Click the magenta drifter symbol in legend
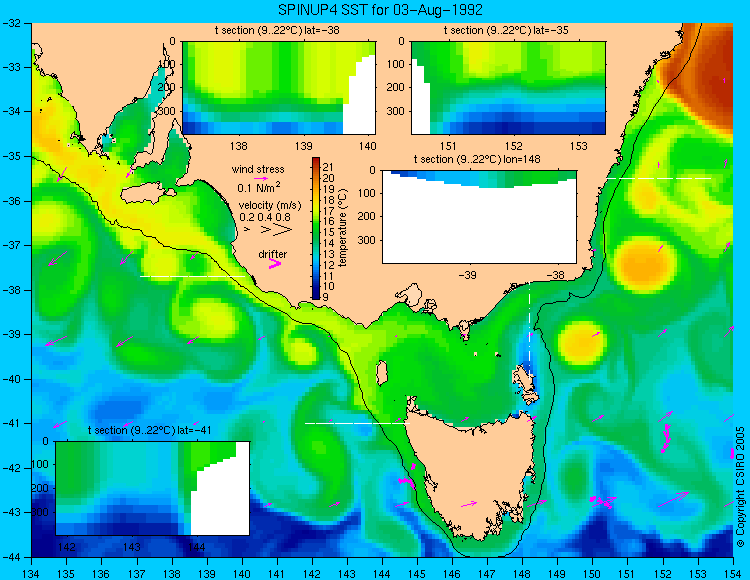This screenshot has width=750, height=580. 275,263
